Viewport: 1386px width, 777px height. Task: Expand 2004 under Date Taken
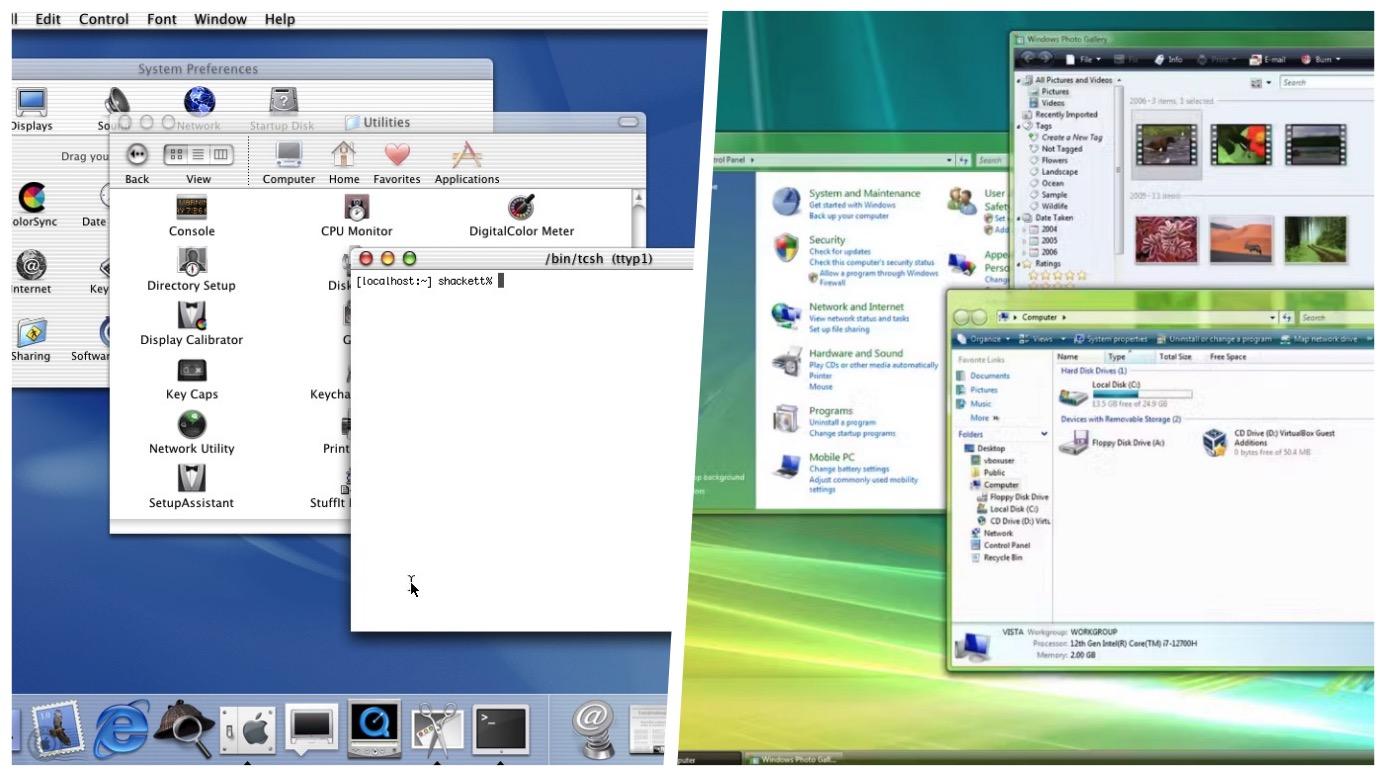(x=1024, y=229)
